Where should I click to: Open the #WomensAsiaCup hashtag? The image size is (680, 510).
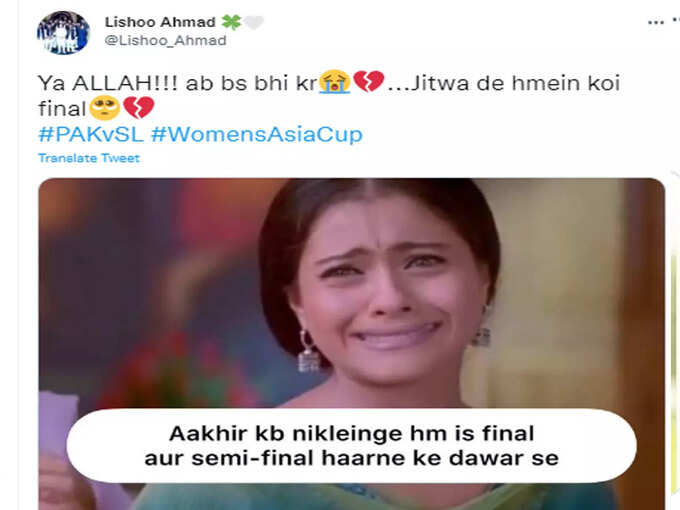pos(257,134)
